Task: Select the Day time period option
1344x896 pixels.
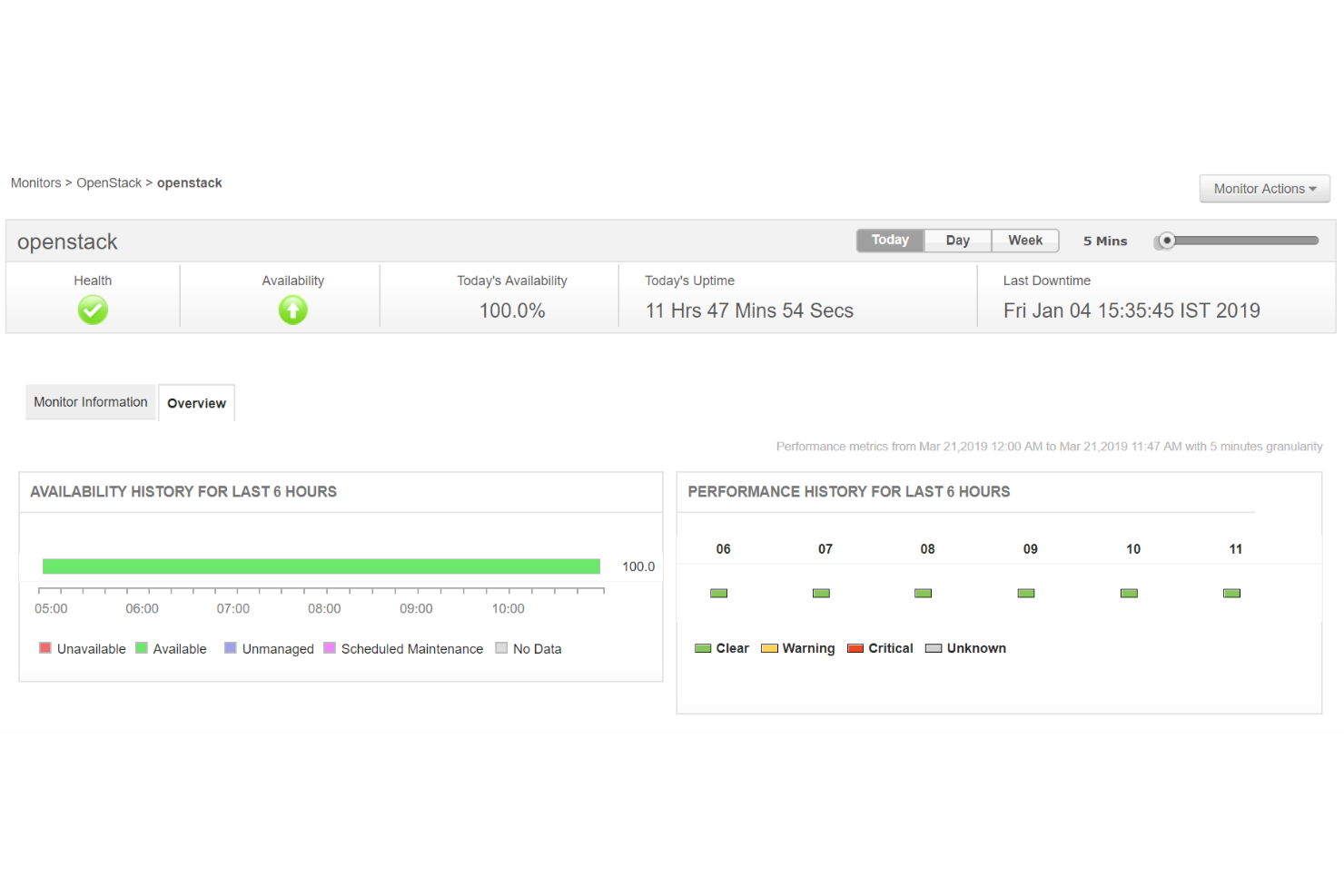Action: (x=956, y=240)
